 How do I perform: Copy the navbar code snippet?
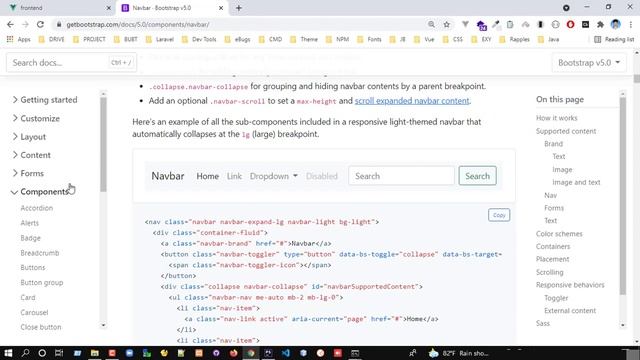[x=499, y=215]
